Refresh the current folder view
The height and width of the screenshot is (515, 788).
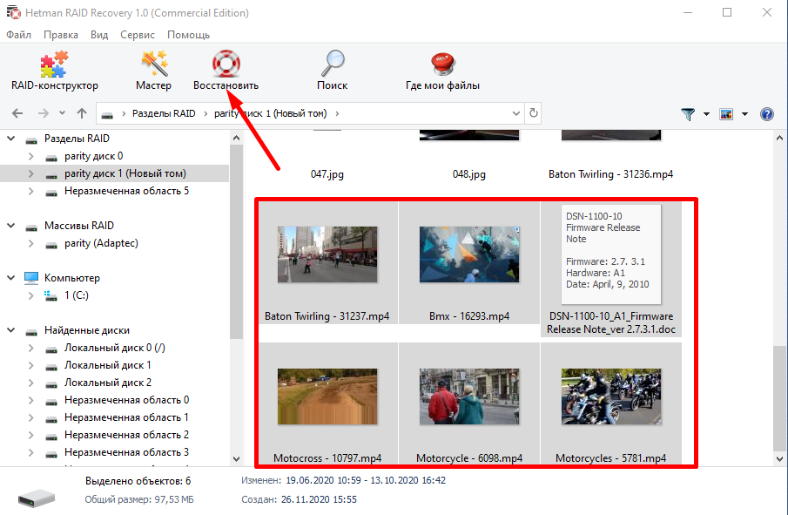pos(533,114)
